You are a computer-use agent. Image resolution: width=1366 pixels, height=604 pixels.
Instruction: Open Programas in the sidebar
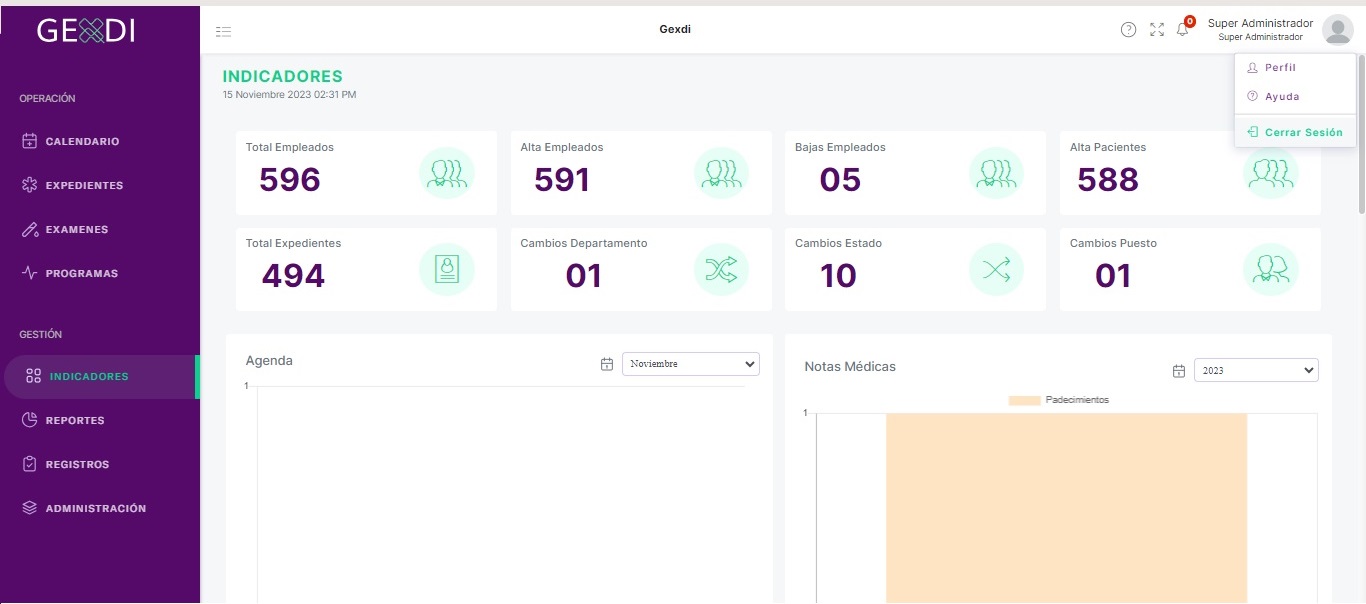[x=100, y=273]
